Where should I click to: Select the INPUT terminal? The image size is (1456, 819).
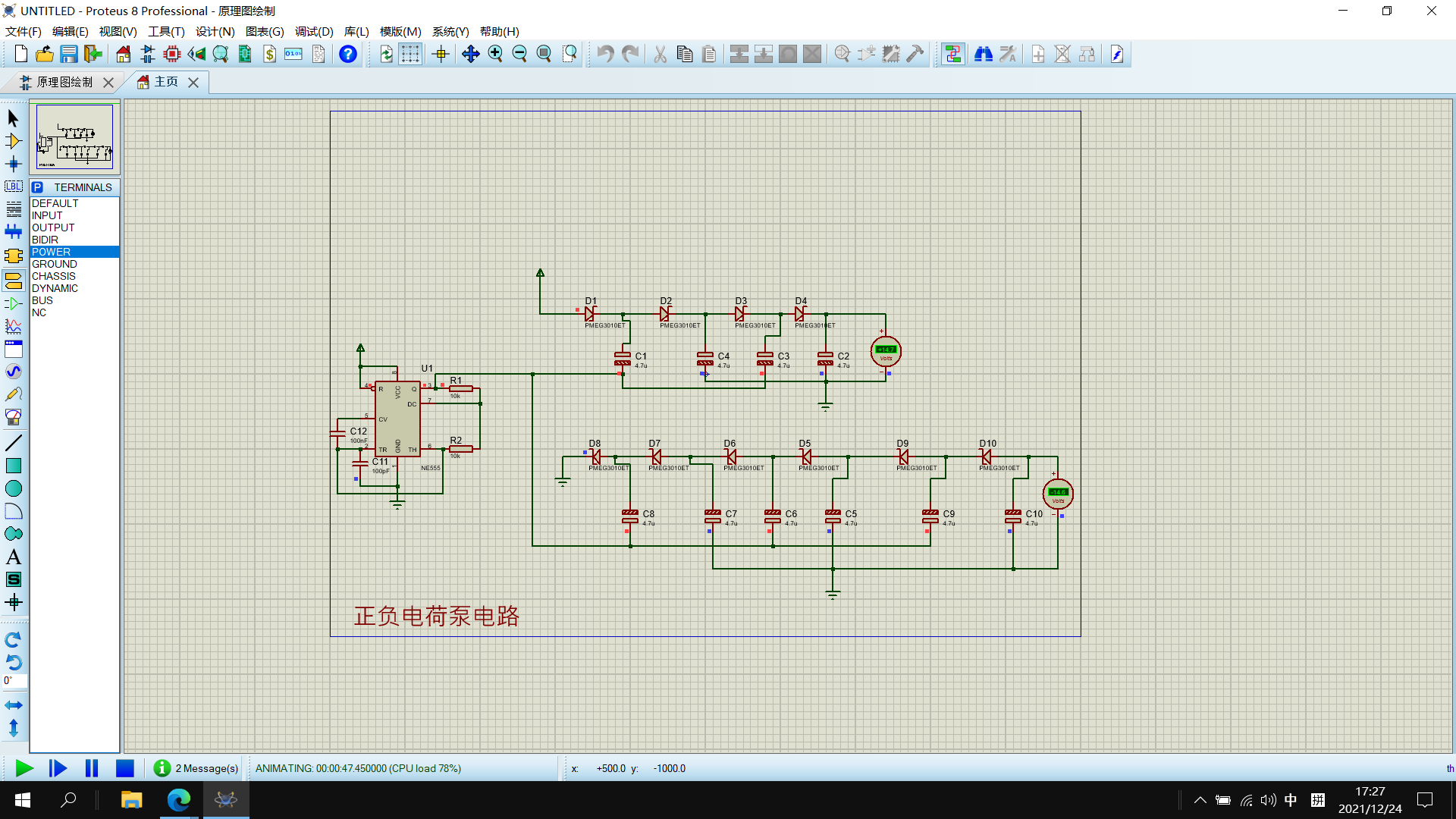pos(74,215)
